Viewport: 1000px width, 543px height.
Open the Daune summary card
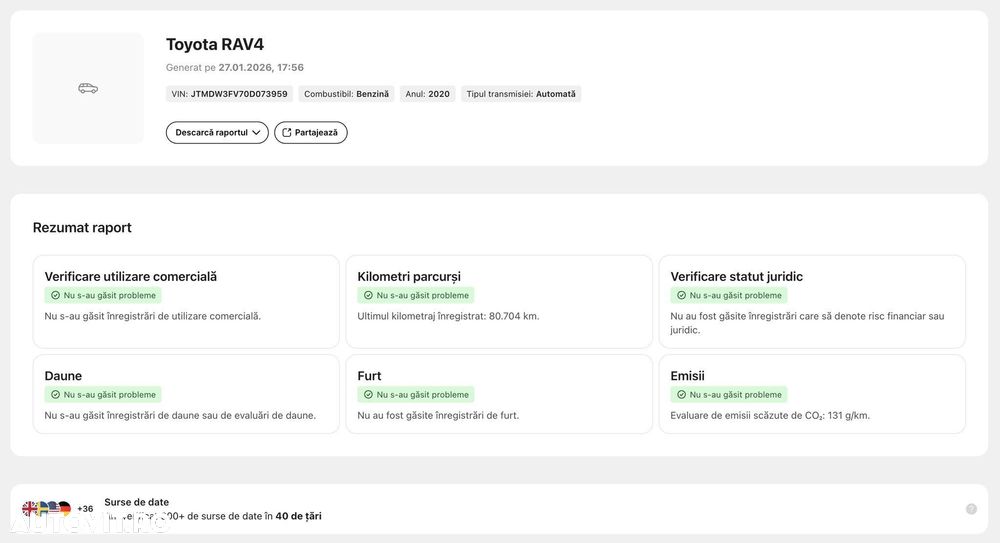(186, 394)
